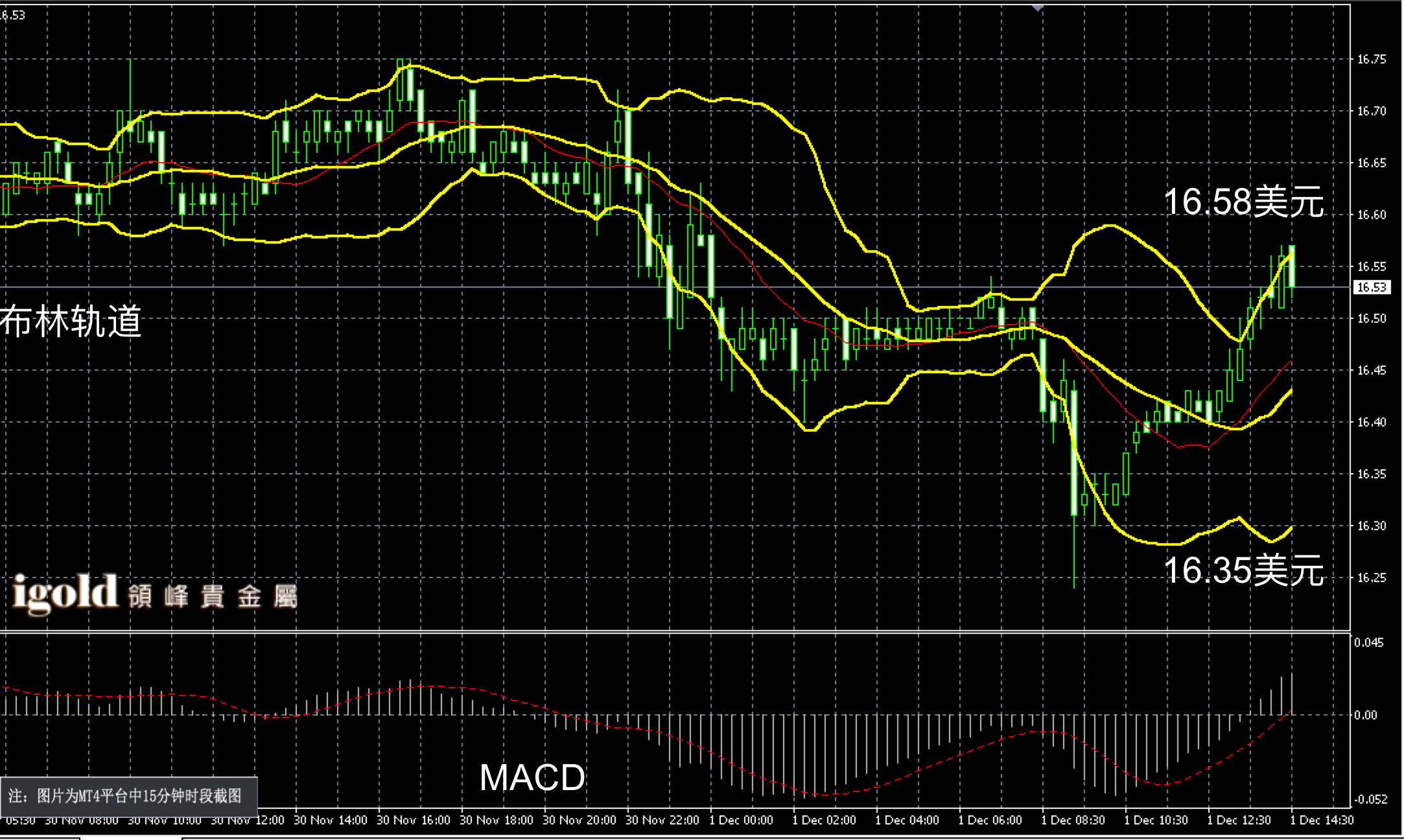Click the last candlestick near 16.55

tap(1292, 266)
